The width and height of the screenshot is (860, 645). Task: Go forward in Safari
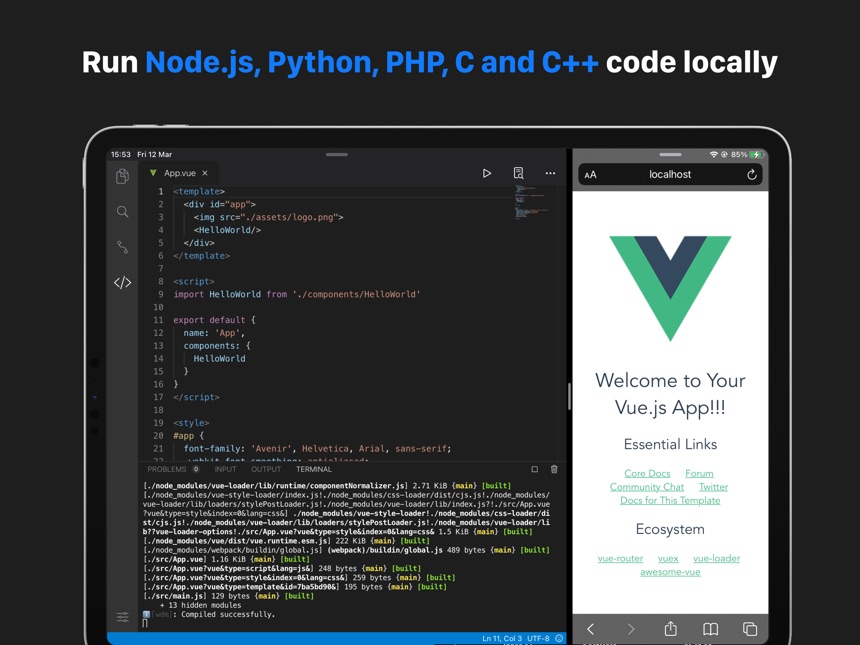(x=631, y=629)
